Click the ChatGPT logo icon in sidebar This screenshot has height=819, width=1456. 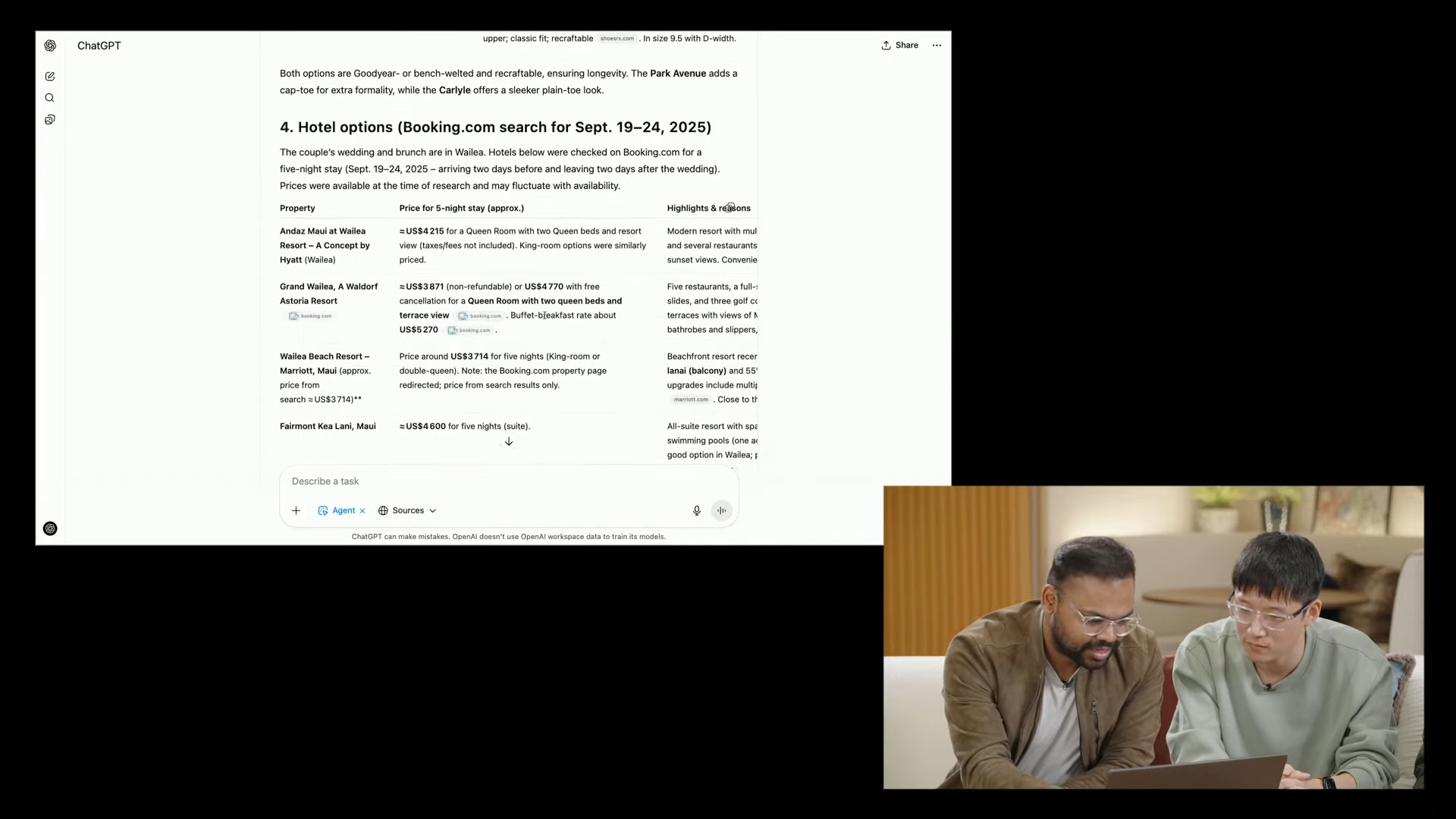pos(50,45)
